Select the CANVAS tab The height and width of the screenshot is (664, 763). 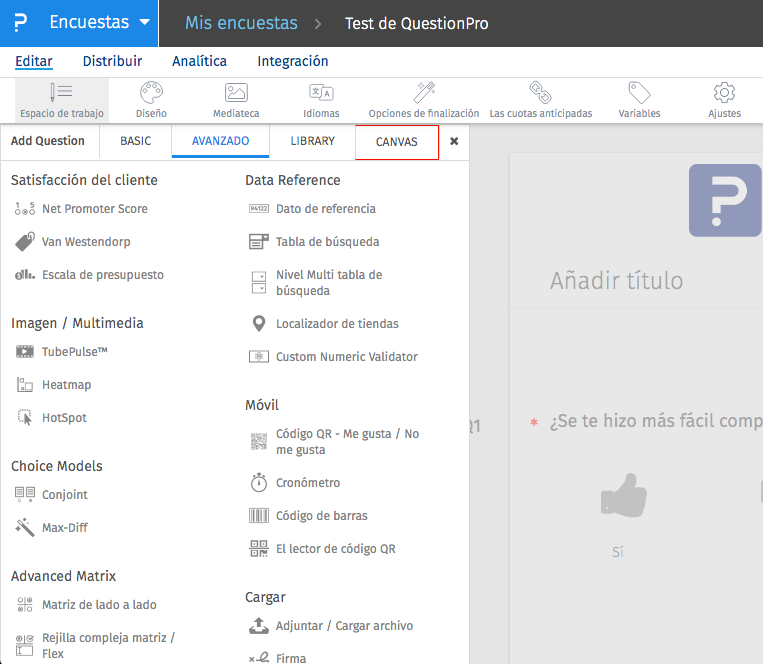point(396,142)
